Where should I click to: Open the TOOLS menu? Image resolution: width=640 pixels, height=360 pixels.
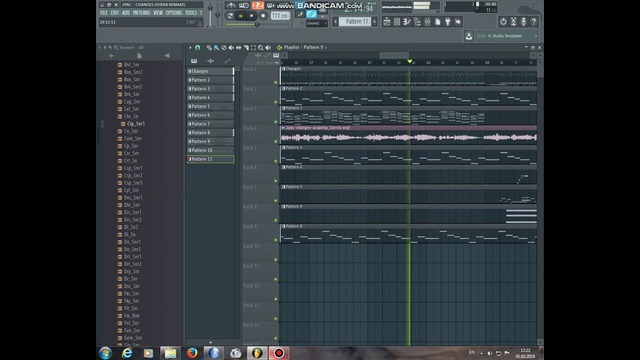click(191, 13)
